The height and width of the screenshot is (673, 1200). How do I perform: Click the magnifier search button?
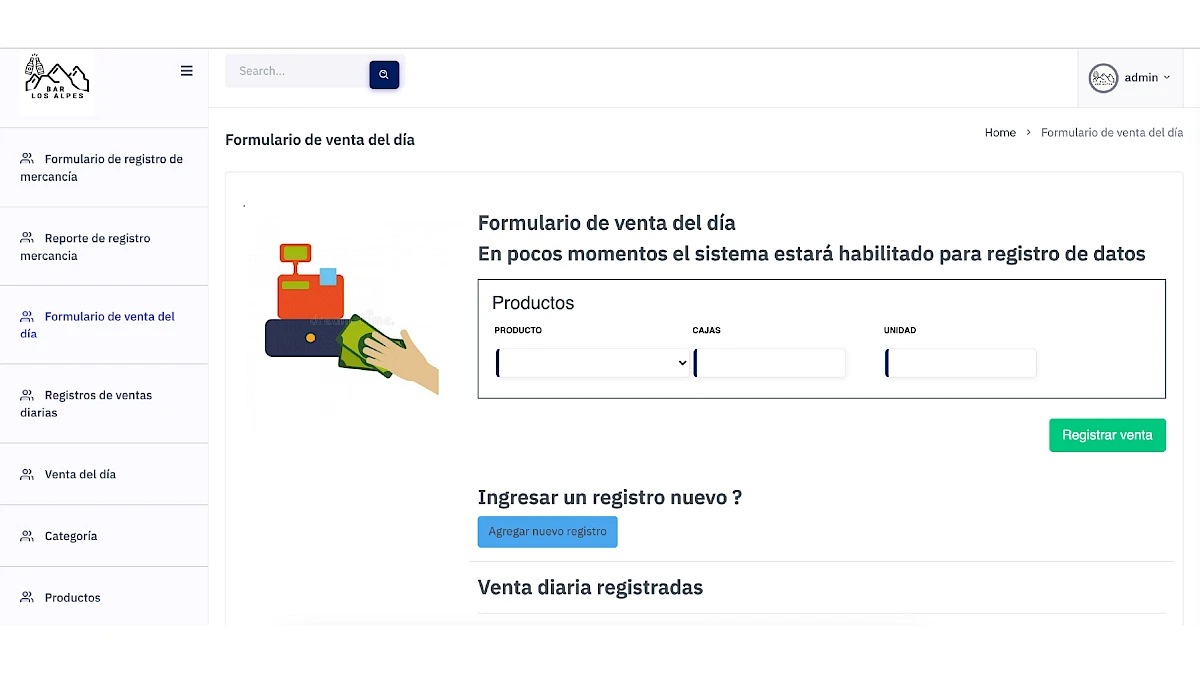coord(384,74)
